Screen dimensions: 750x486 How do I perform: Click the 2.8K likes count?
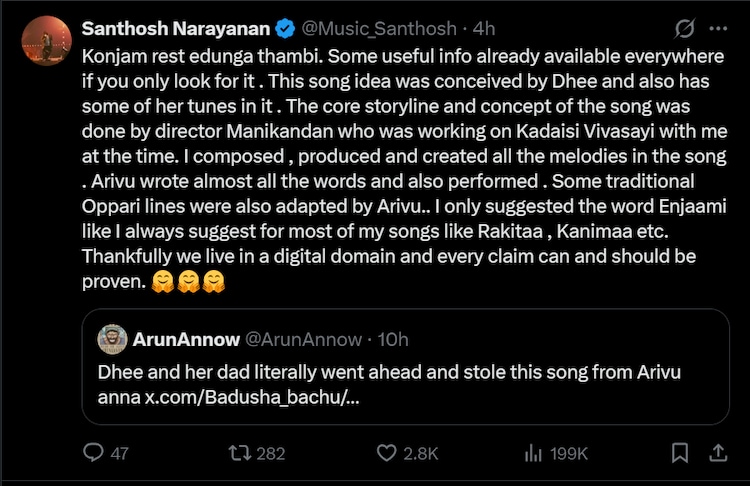pos(420,453)
